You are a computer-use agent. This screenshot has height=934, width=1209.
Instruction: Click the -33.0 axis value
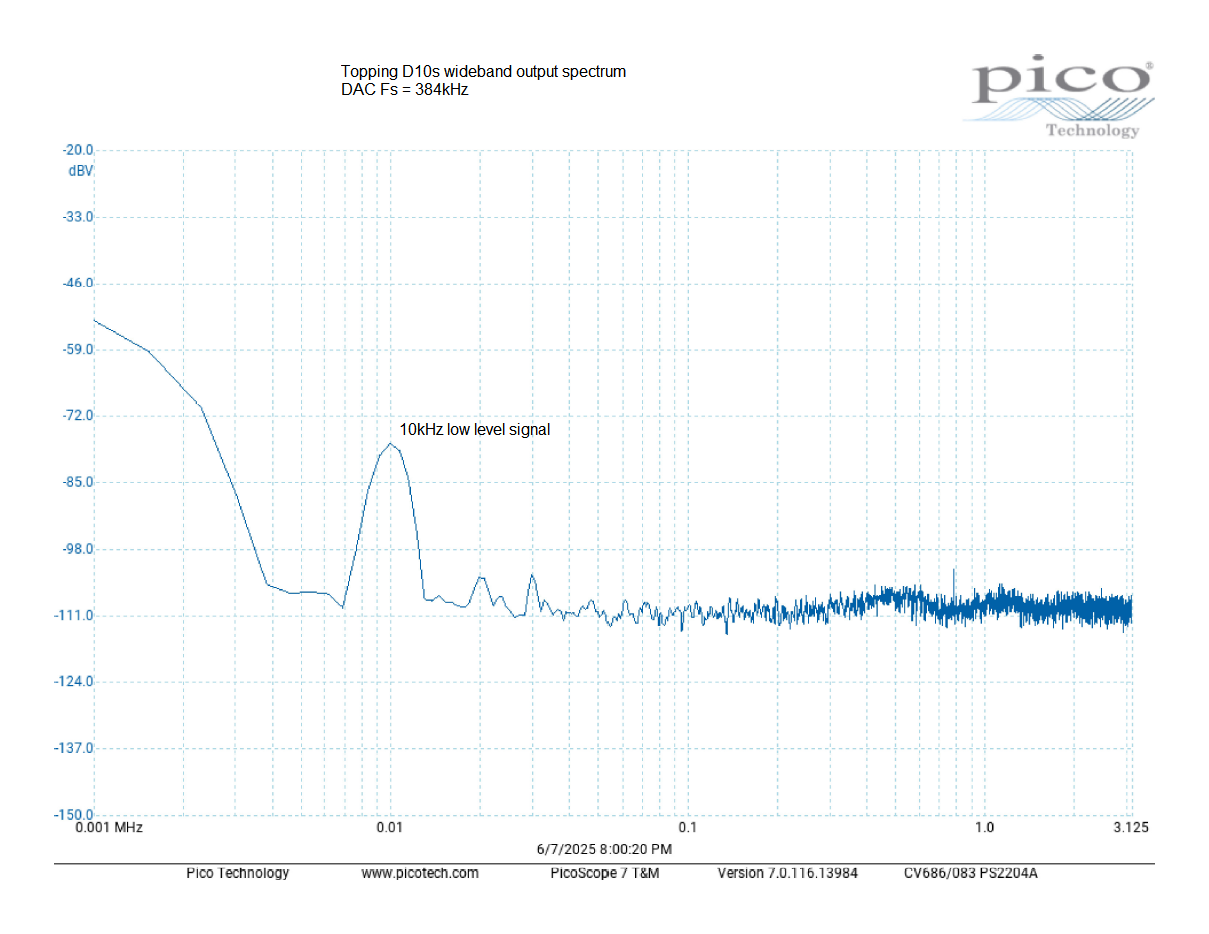pyautogui.click(x=78, y=216)
